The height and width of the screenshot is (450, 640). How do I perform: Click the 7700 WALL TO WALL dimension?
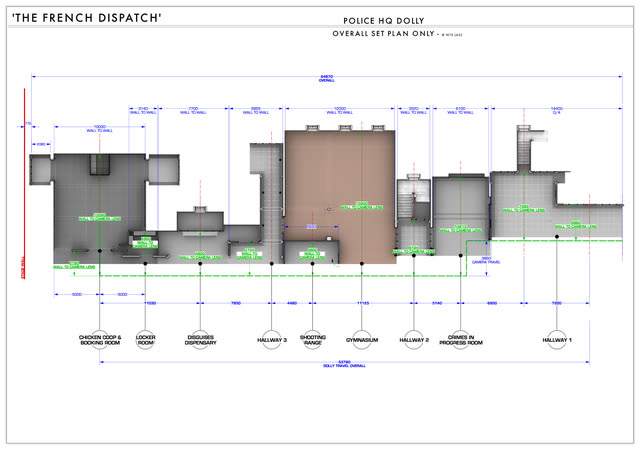pyautogui.click(x=193, y=110)
